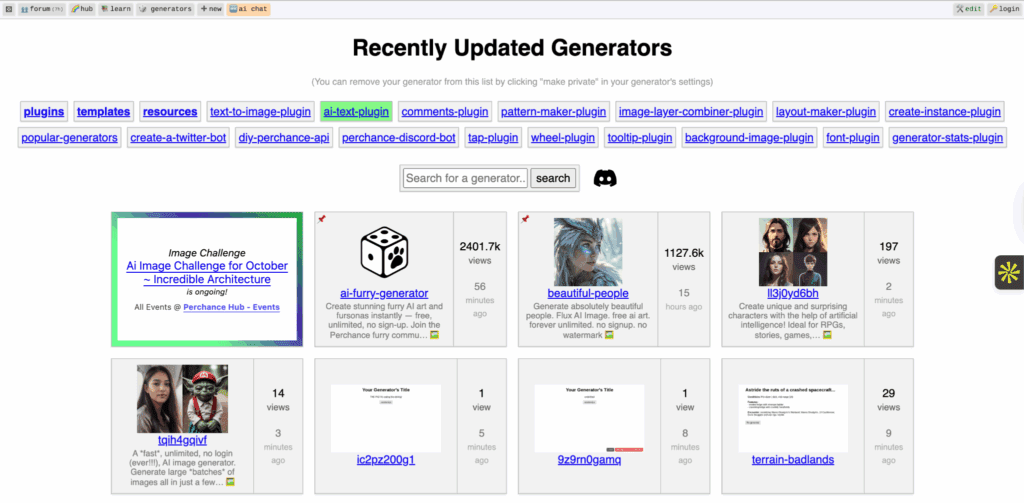Click the Perchance Hub - Events link
Viewport: 1024px width, 503px height.
(231, 306)
